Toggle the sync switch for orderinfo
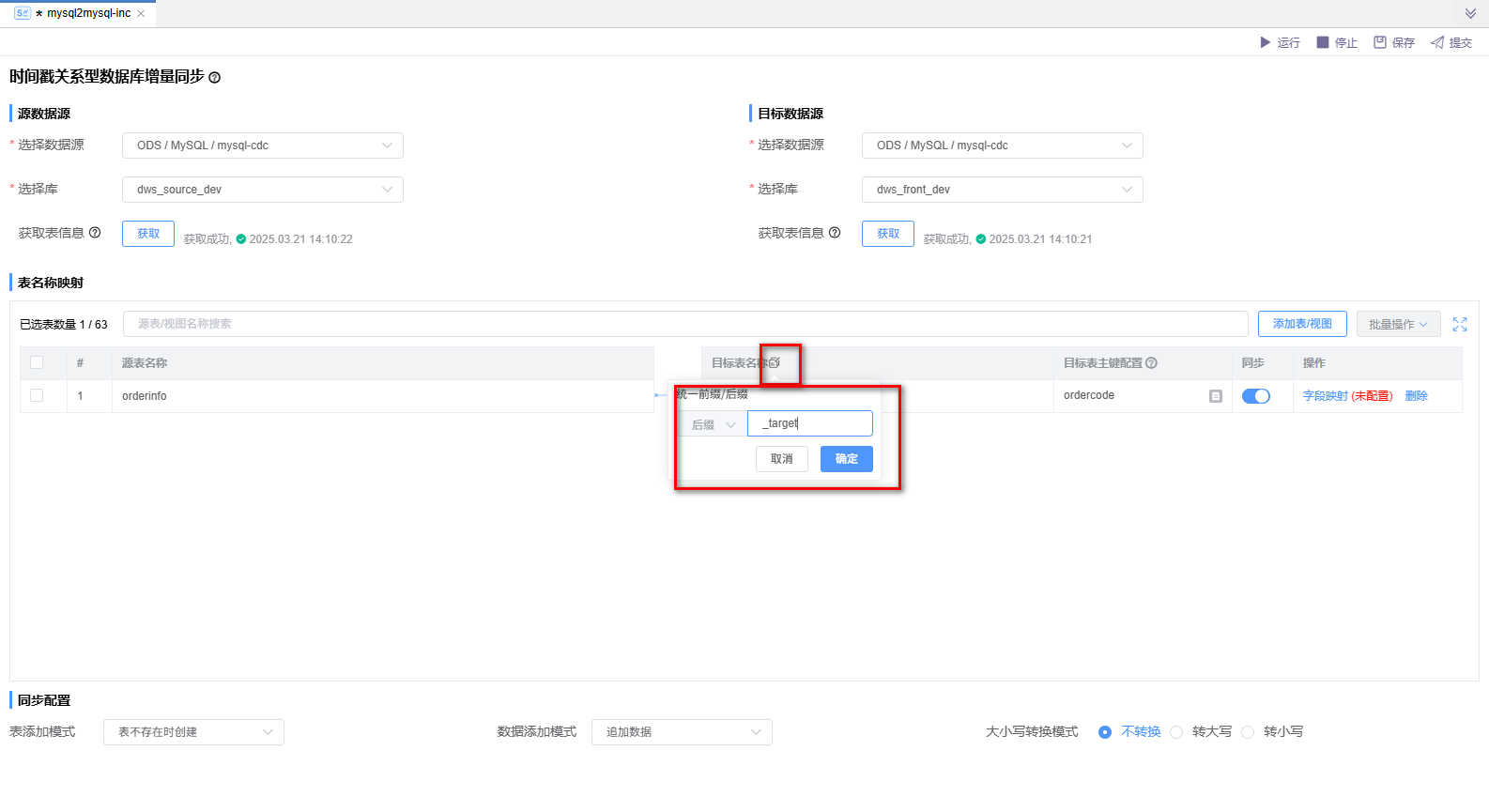Image resolution: width=1489 pixels, height=812 pixels. [1255, 396]
